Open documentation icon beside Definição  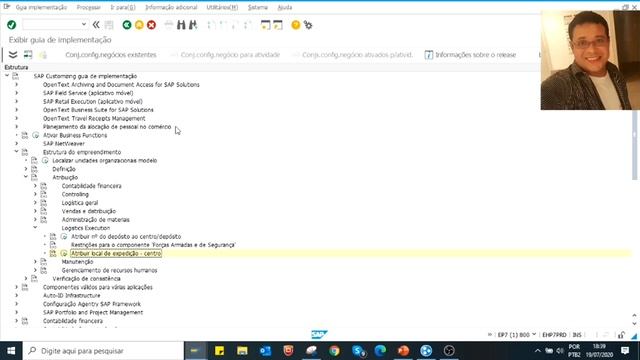pyautogui.click(x=34, y=169)
